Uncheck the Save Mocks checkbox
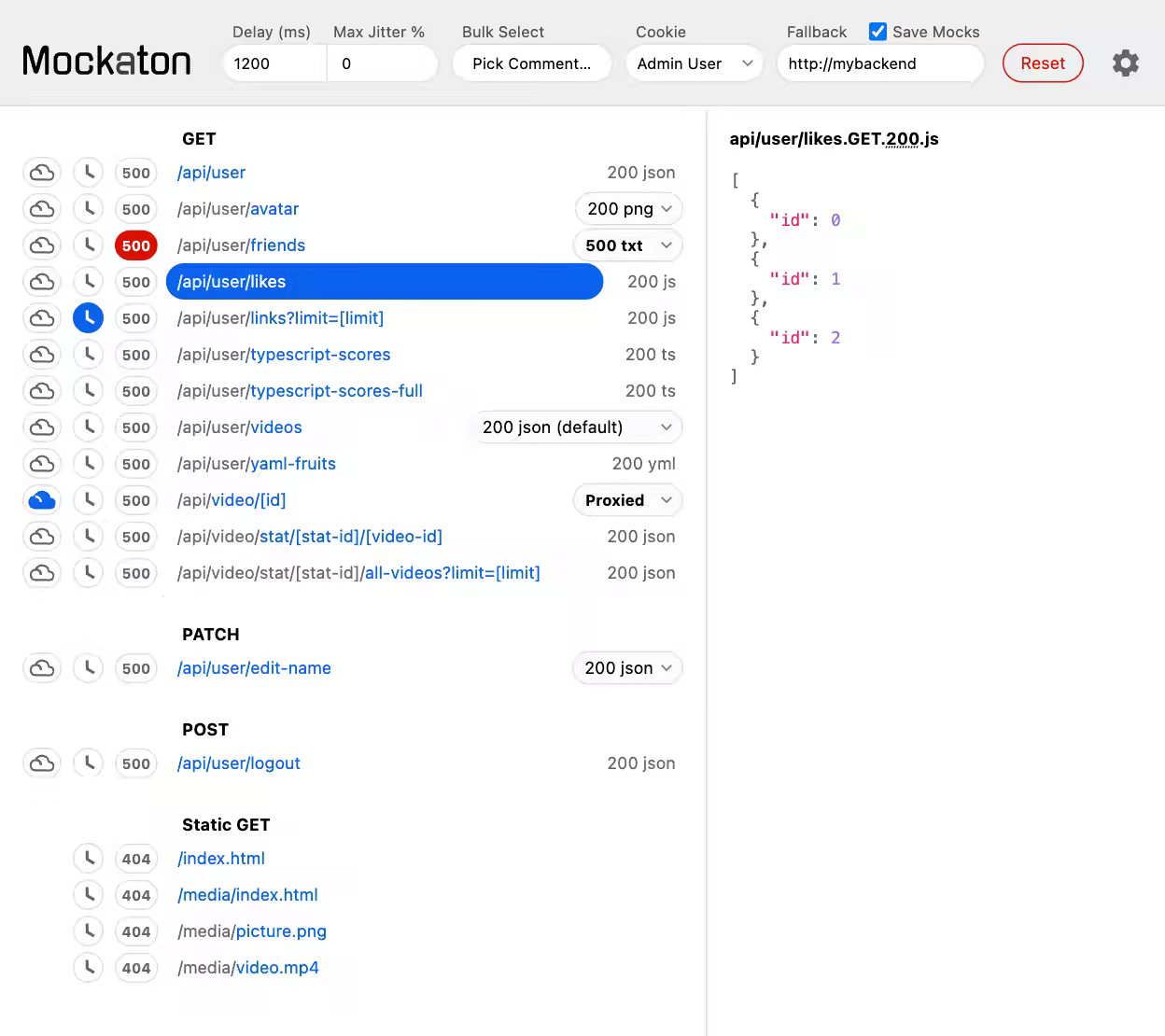Screen dimensions: 1165x1036 [x=877, y=31]
